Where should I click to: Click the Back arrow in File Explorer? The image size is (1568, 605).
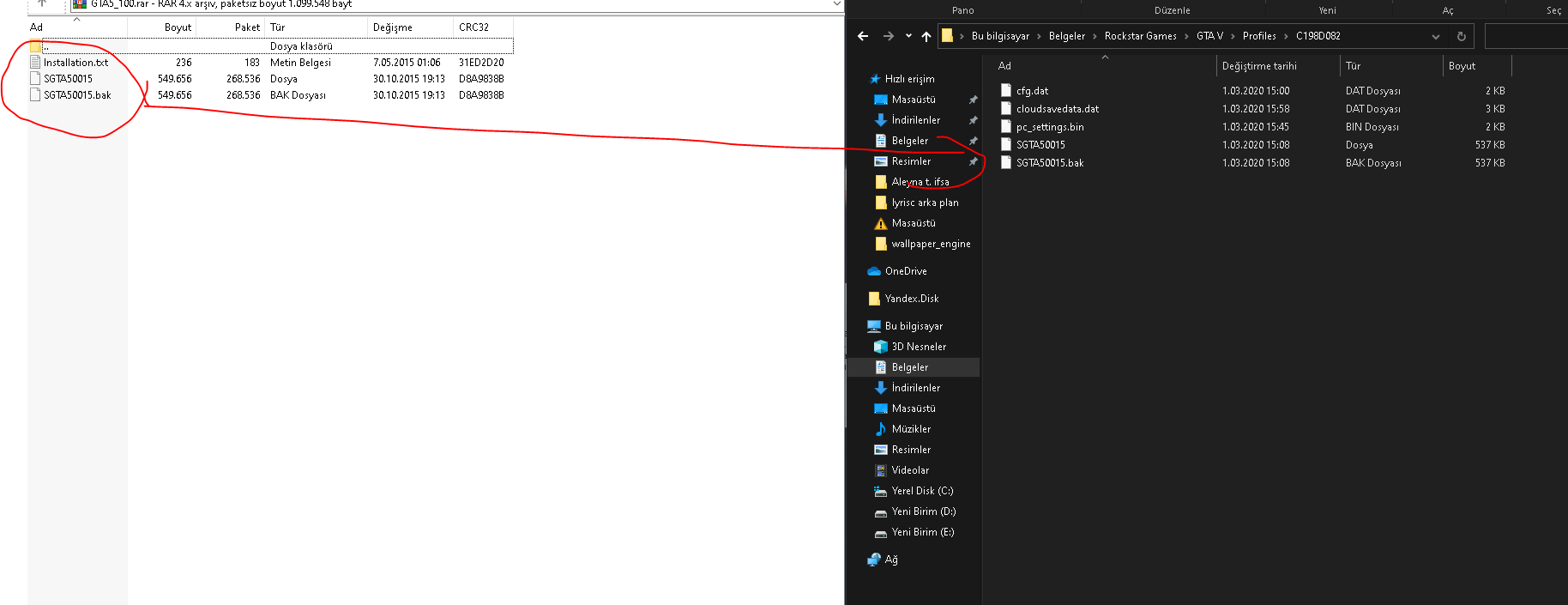pyautogui.click(x=863, y=36)
